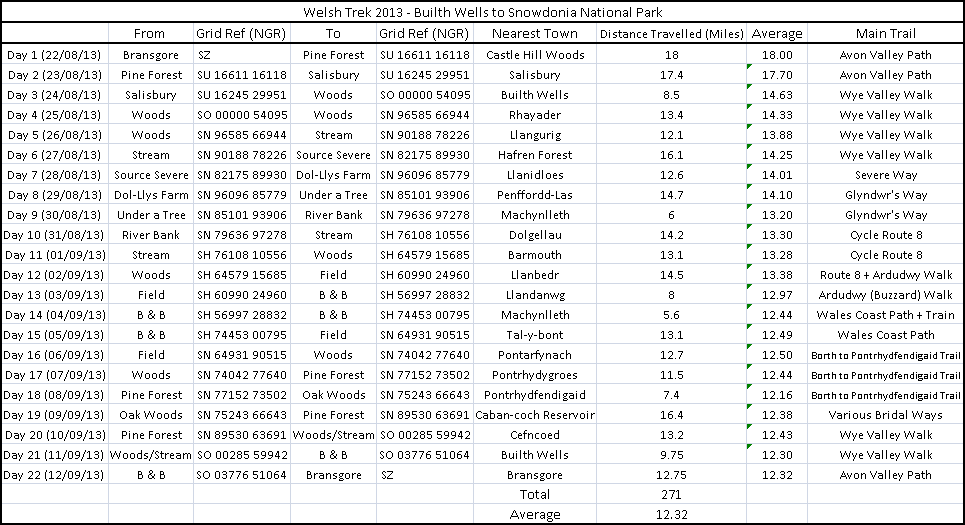Select the "From" column header cell
965x525 pixels.
[150, 34]
